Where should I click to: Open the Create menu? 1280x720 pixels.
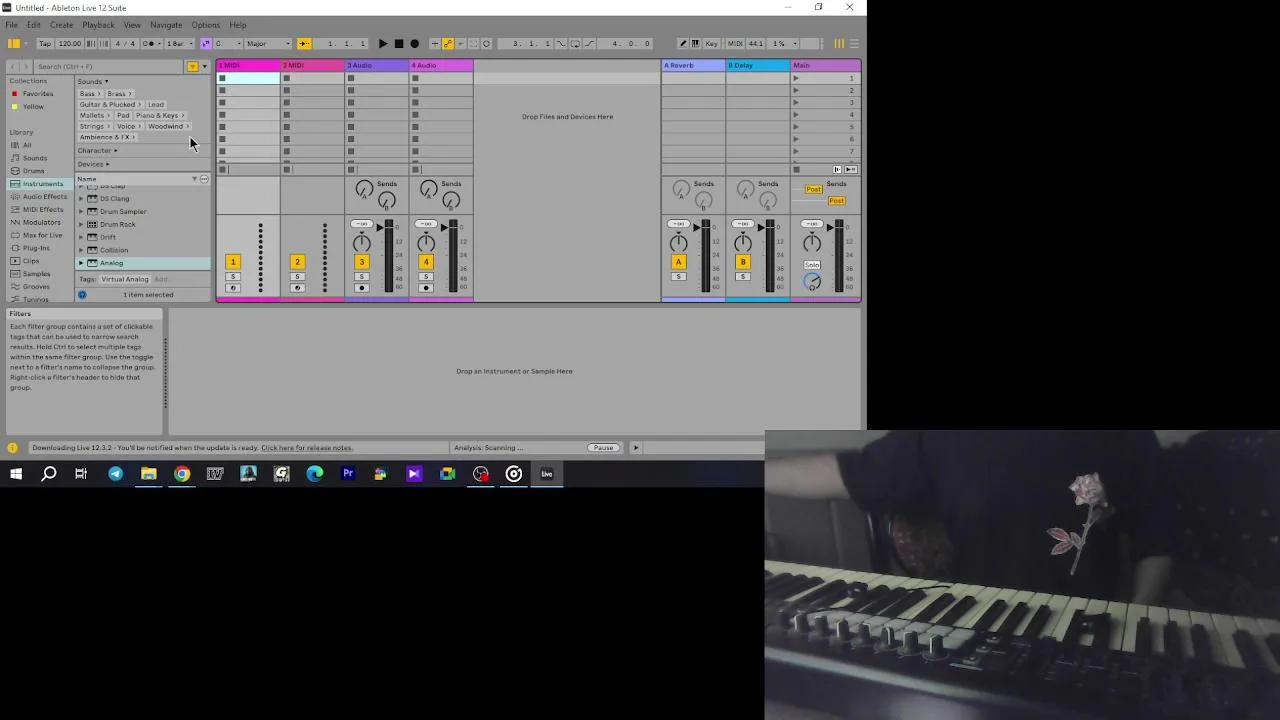click(x=61, y=25)
